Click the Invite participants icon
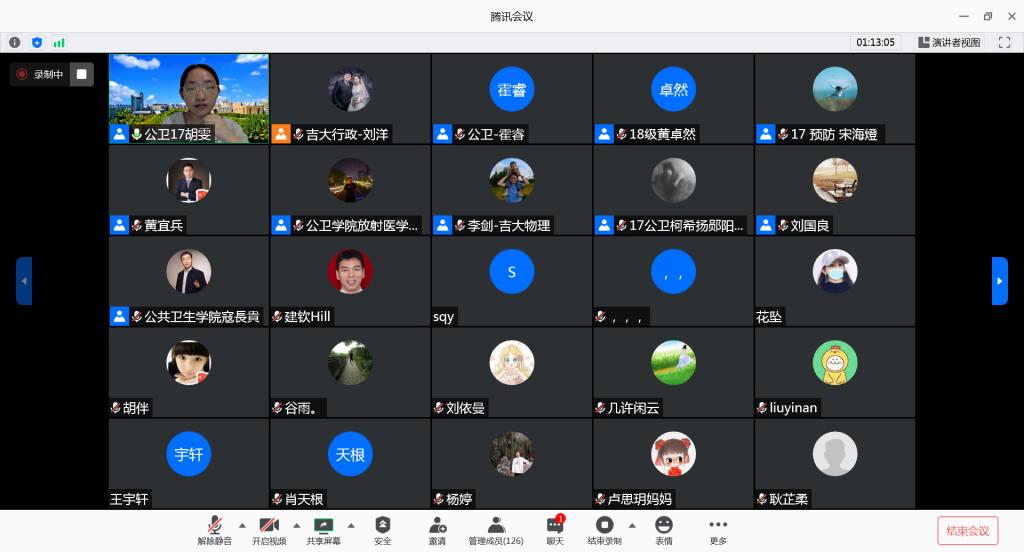This screenshot has height=552, width=1024. click(x=437, y=526)
